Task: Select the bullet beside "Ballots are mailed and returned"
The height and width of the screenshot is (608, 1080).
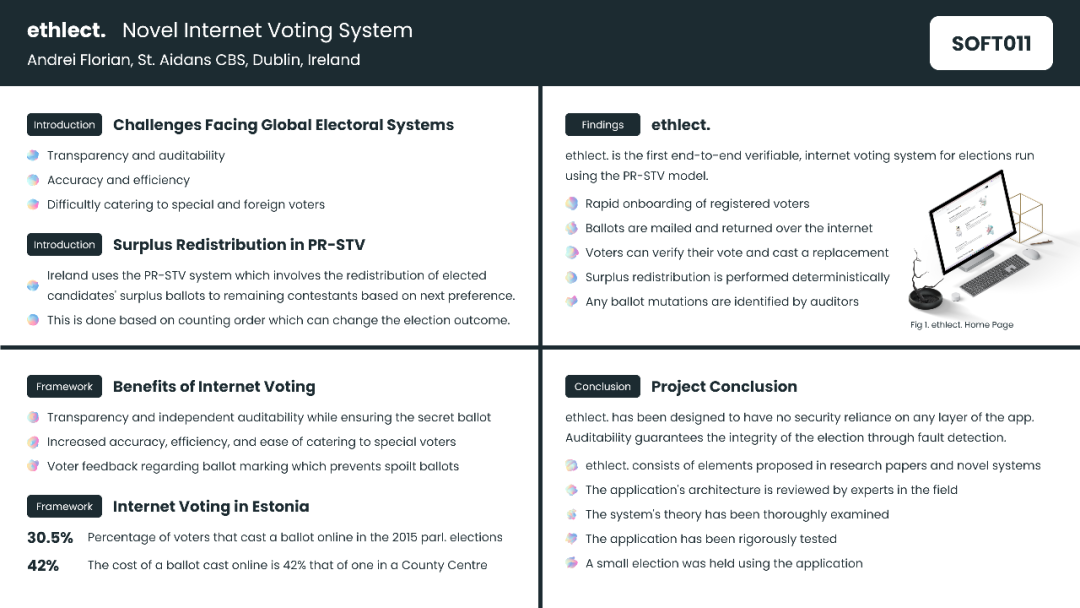Action: (x=571, y=228)
